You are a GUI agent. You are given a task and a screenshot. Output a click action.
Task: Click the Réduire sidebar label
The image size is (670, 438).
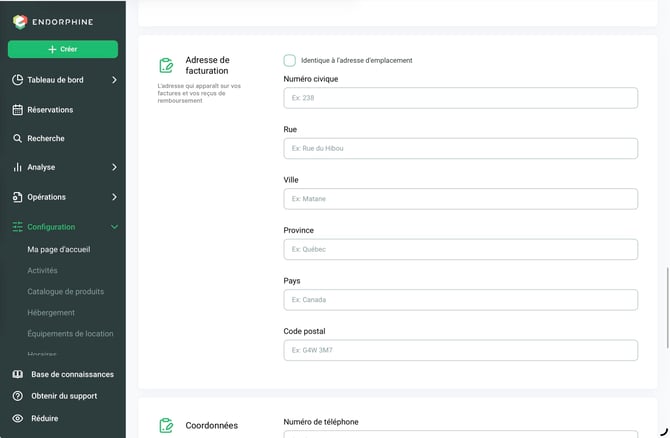[x=45, y=418]
